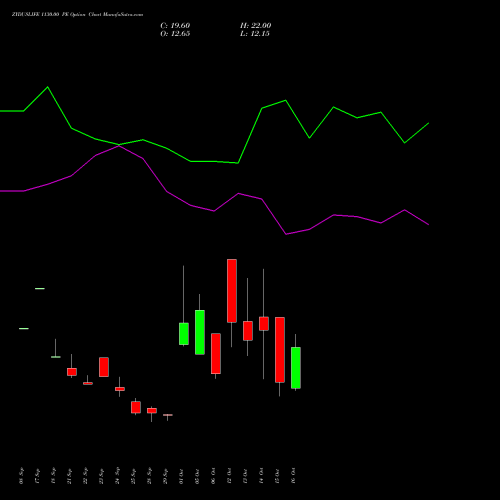Select the 29 Sep date label
This screenshot has width=500, height=500.
(x=166, y=476)
